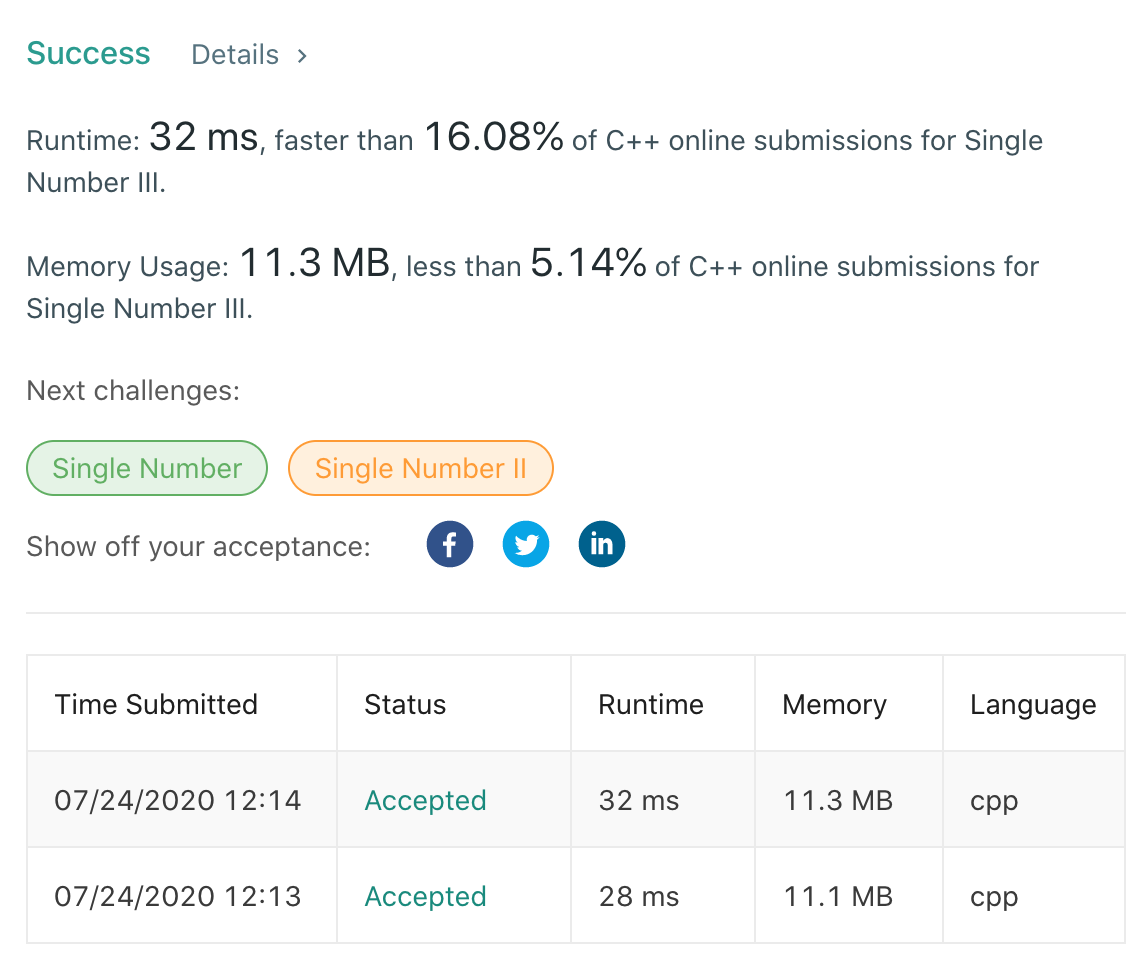Sort by the Status column header
Viewport: 1130px width, 964px height.
click(405, 704)
